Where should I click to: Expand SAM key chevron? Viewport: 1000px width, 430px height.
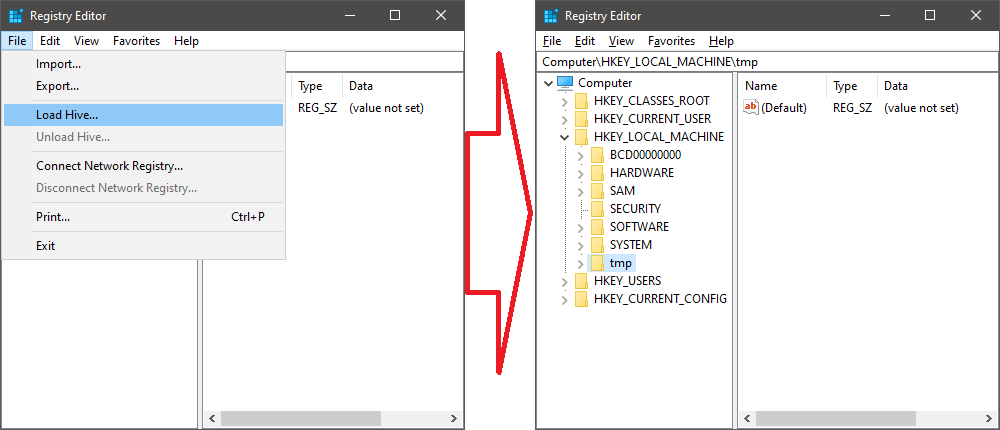(580, 191)
